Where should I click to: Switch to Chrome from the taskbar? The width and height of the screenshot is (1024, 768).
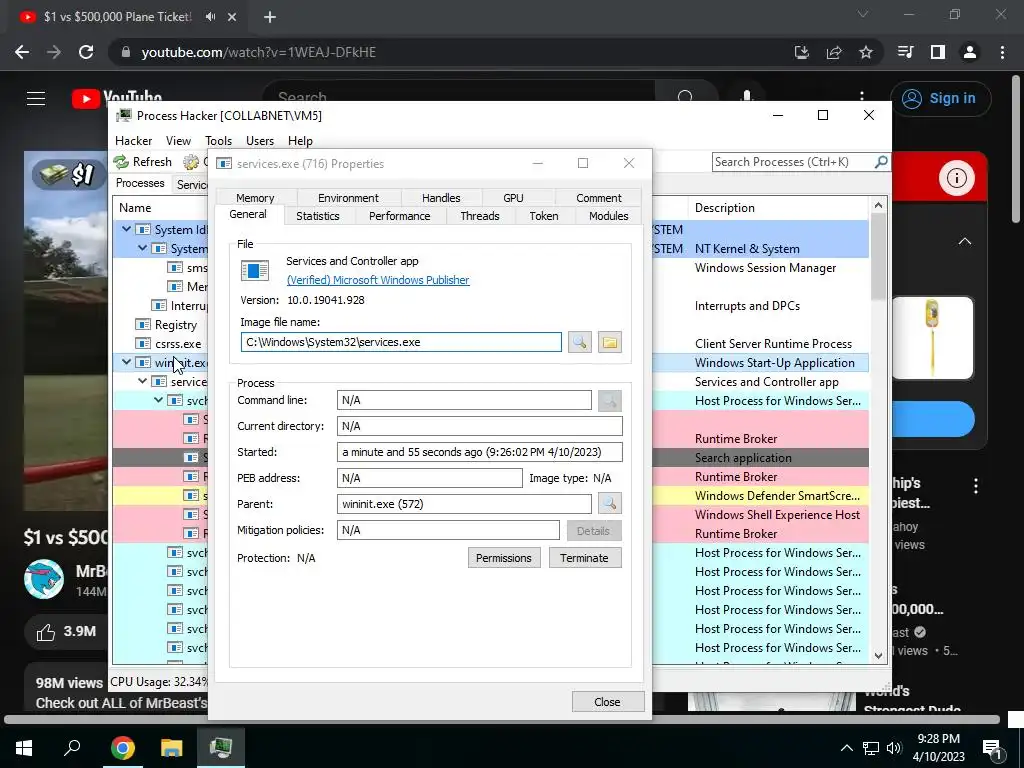[x=123, y=748]
